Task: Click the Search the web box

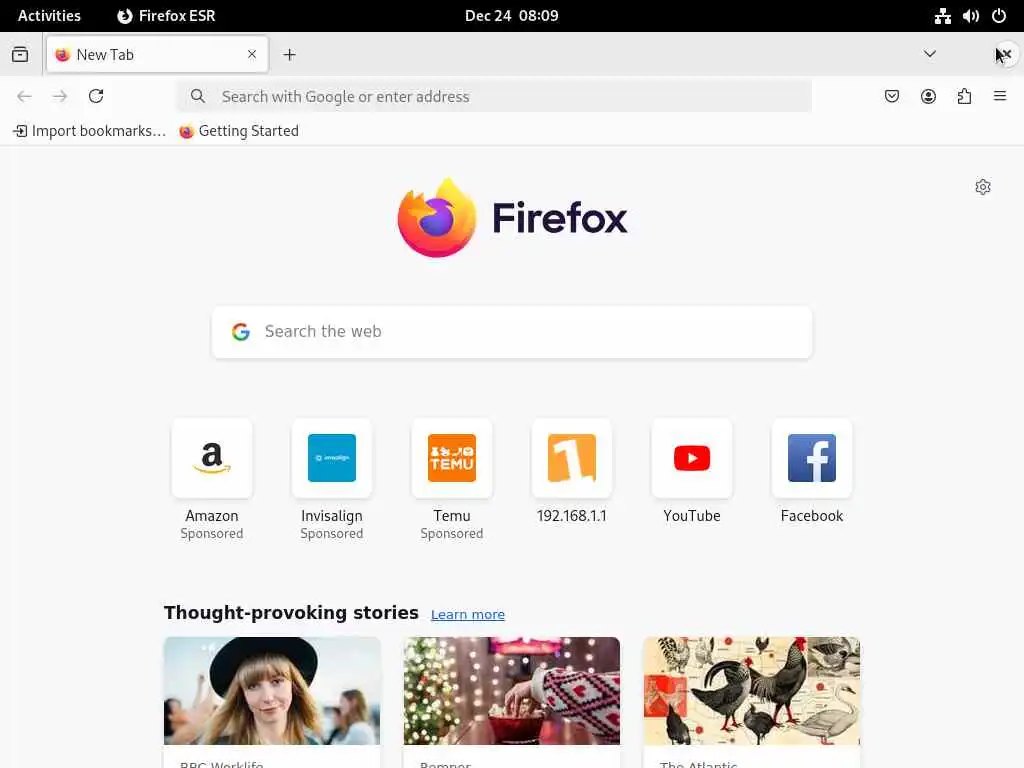Action: point(512,332)
